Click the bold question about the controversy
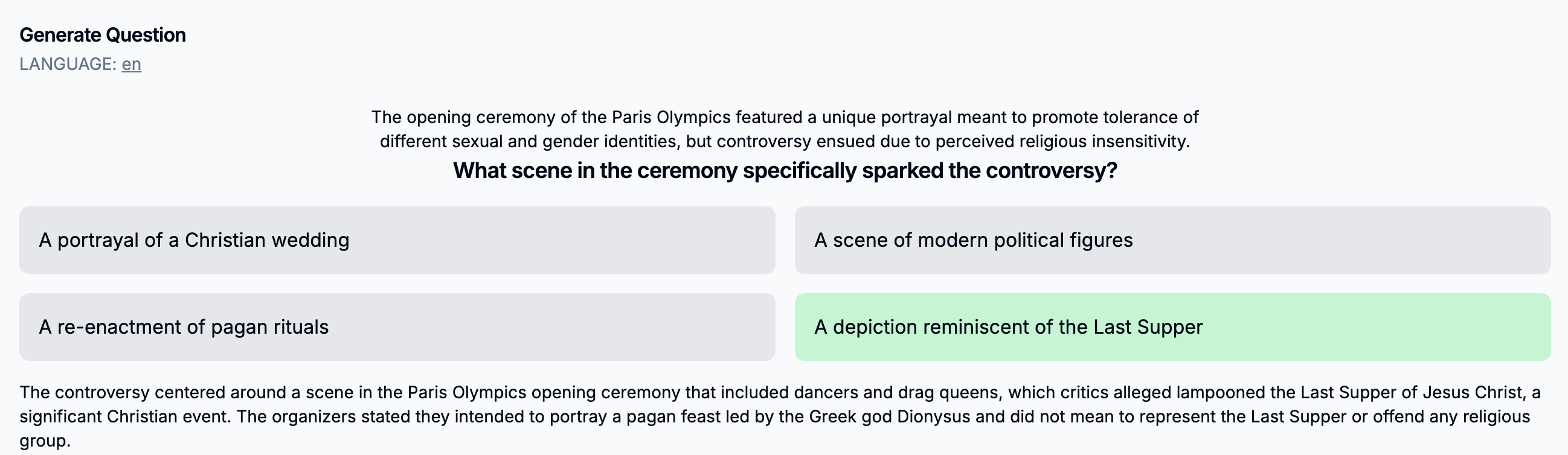This screenshot has height=455, width=1568. coord(785,171)
